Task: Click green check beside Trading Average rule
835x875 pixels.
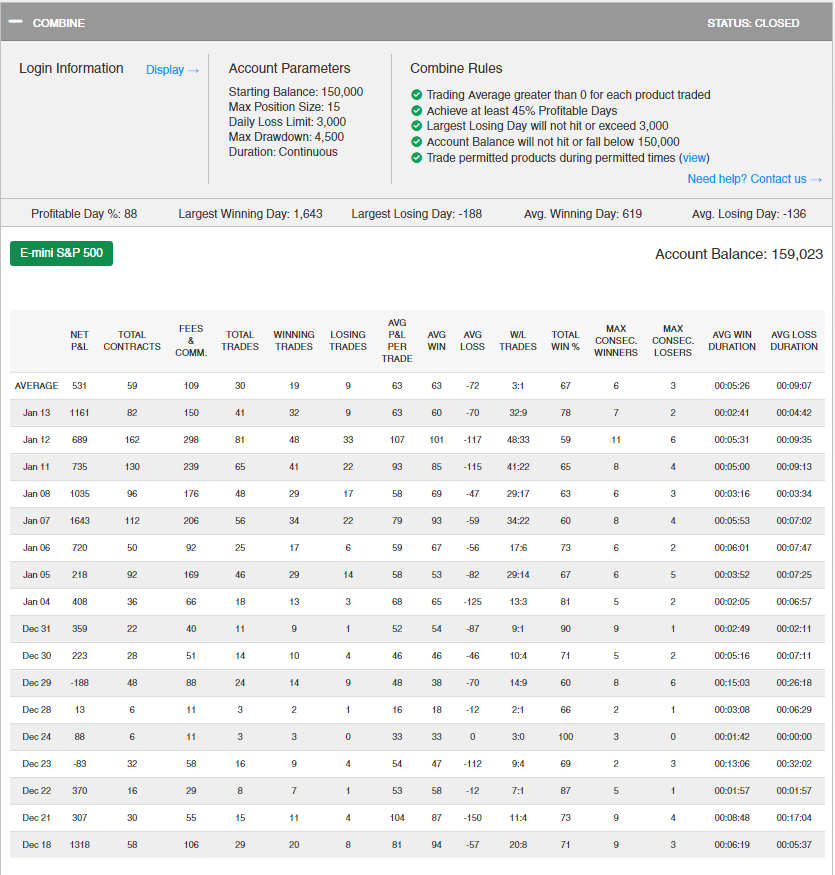Action: coord(417,95)
